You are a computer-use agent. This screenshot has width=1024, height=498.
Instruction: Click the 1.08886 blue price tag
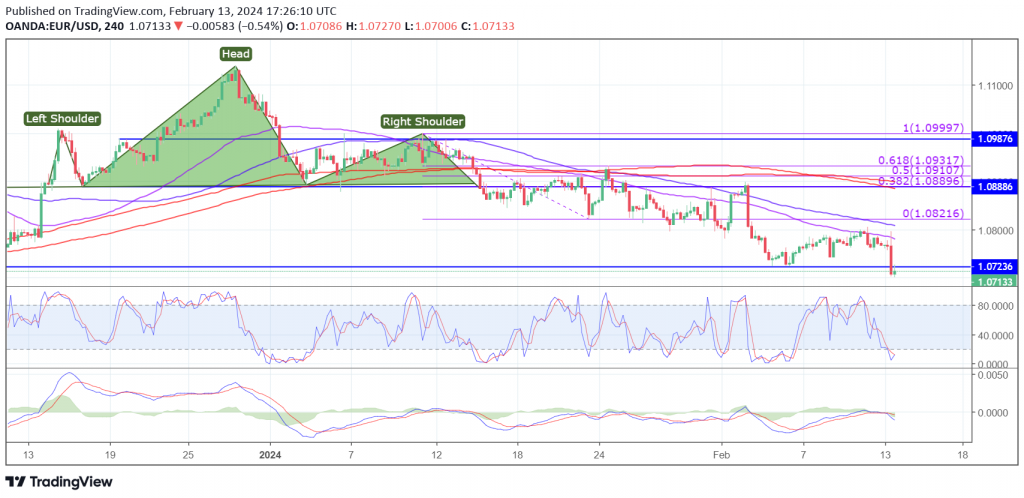pos(995,187)
